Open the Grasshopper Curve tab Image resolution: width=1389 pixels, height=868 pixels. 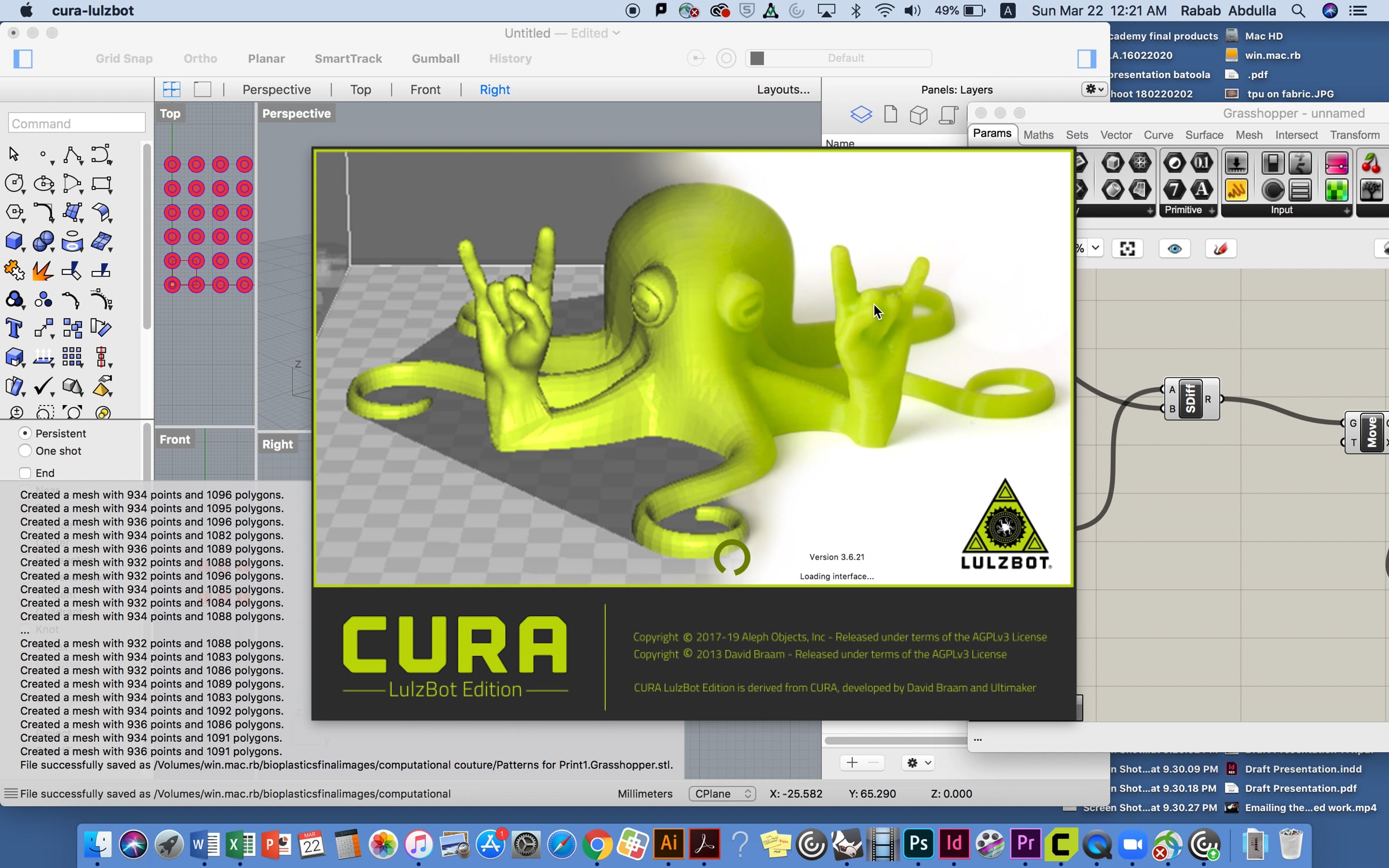click(x=1158, y=135)
